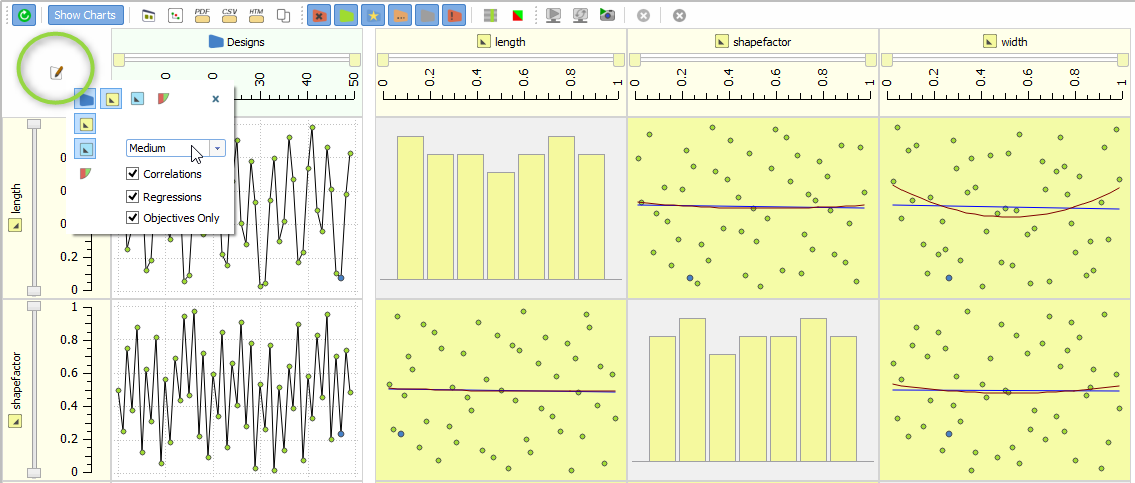Click the table view icon beside Show Charts

(x=148, y=14)
